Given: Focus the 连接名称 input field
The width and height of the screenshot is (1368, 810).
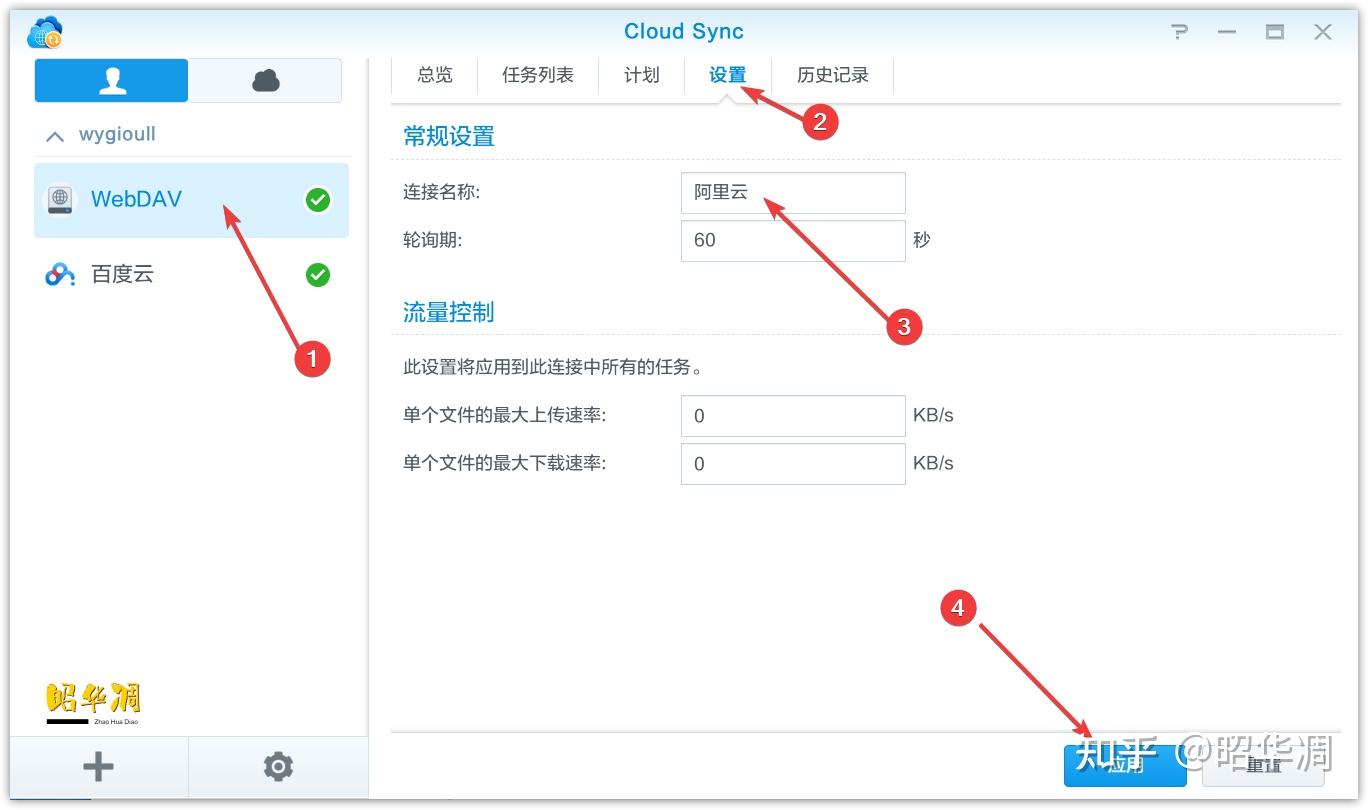Looking at the screenshot, I should 793,192.
